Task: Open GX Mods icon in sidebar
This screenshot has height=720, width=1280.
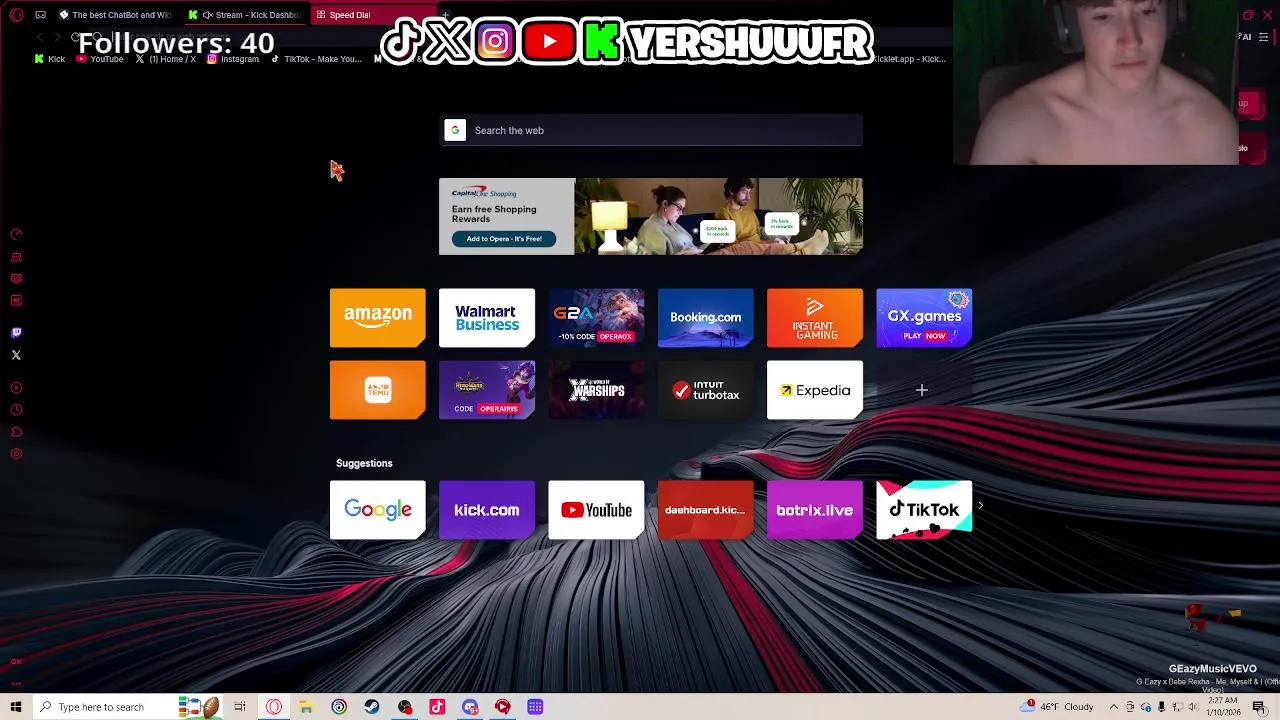Action: click(16, 301)
